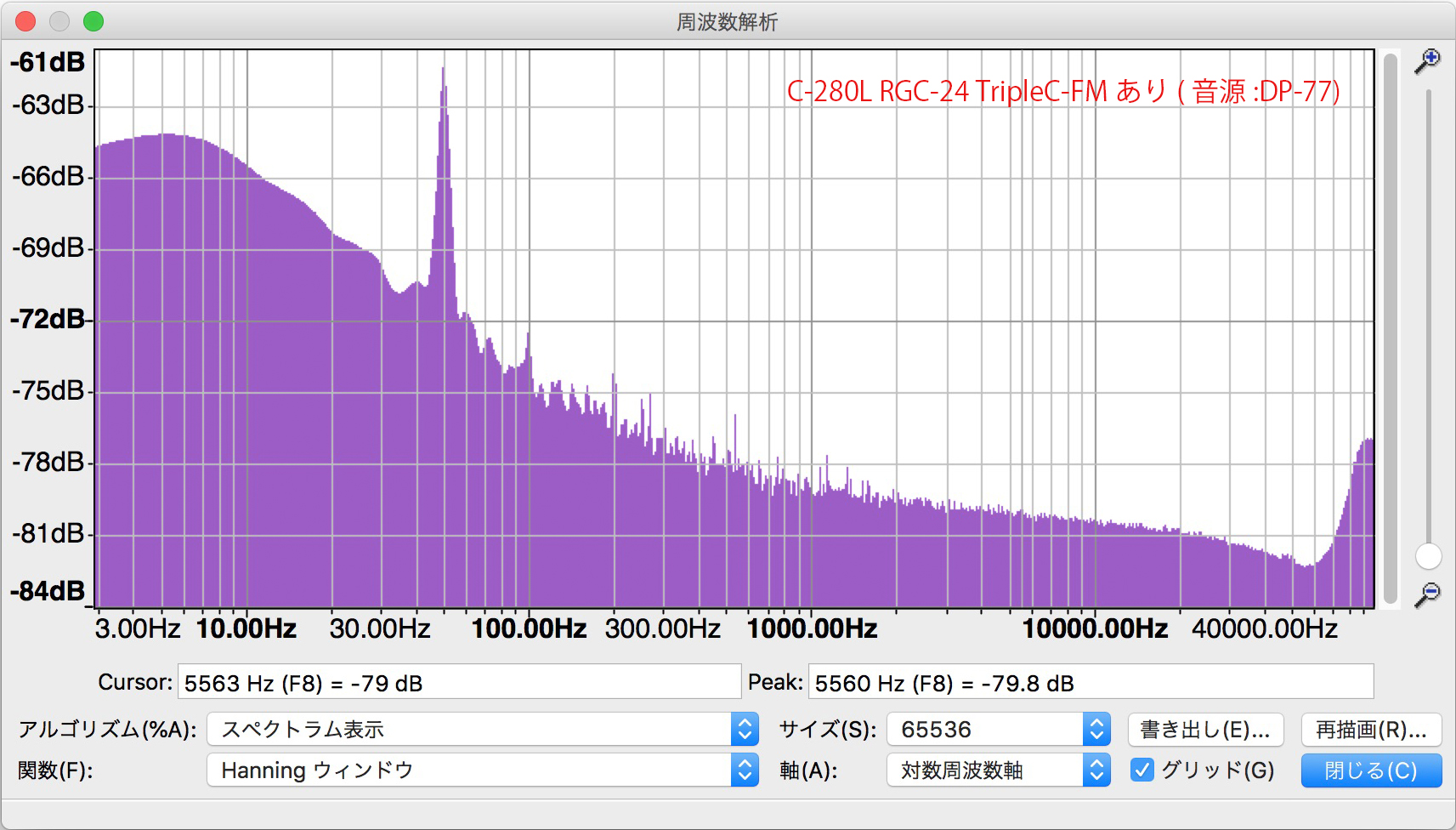Open the サイズ dropdown showing 65536
This screenshot has height=830, width=1456.
[999, 729]
